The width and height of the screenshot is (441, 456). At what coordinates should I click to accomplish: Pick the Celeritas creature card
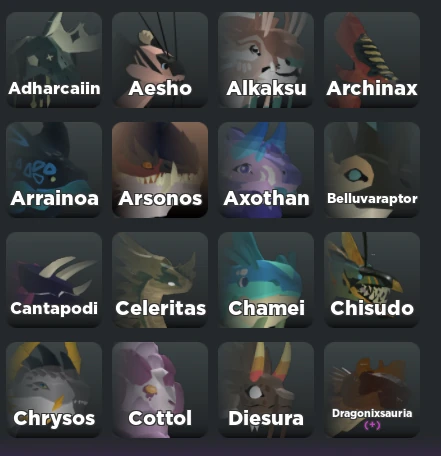coord(160,280)
